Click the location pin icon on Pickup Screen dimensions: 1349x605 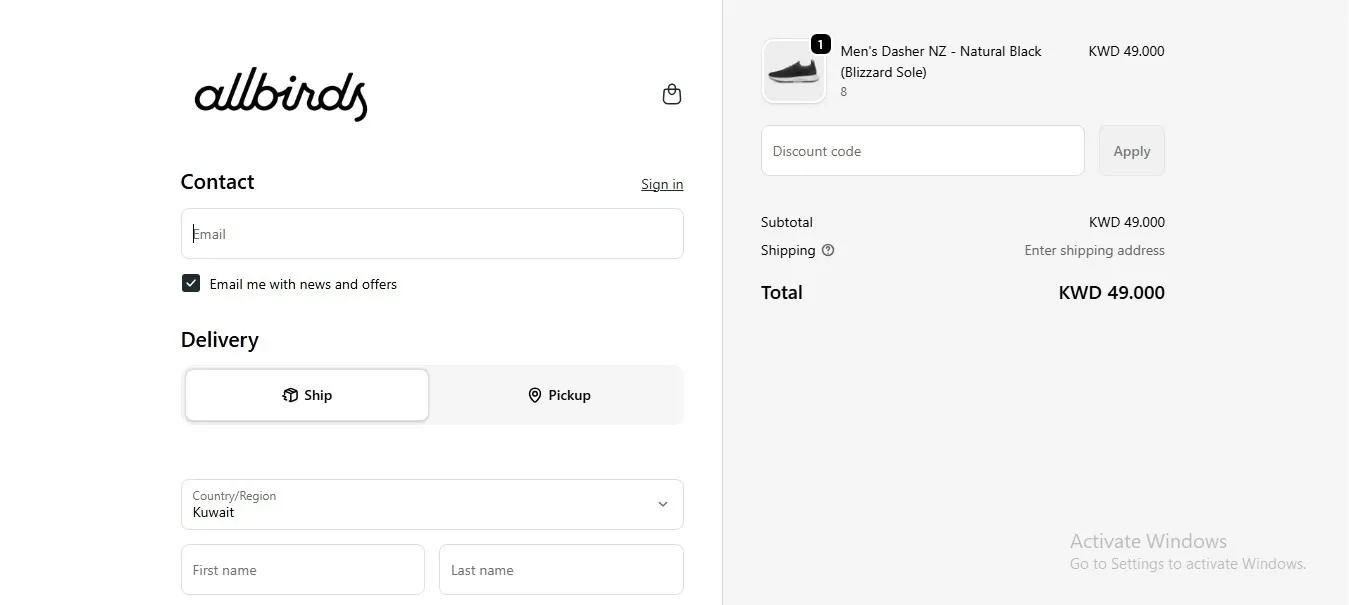pos(535,395)
